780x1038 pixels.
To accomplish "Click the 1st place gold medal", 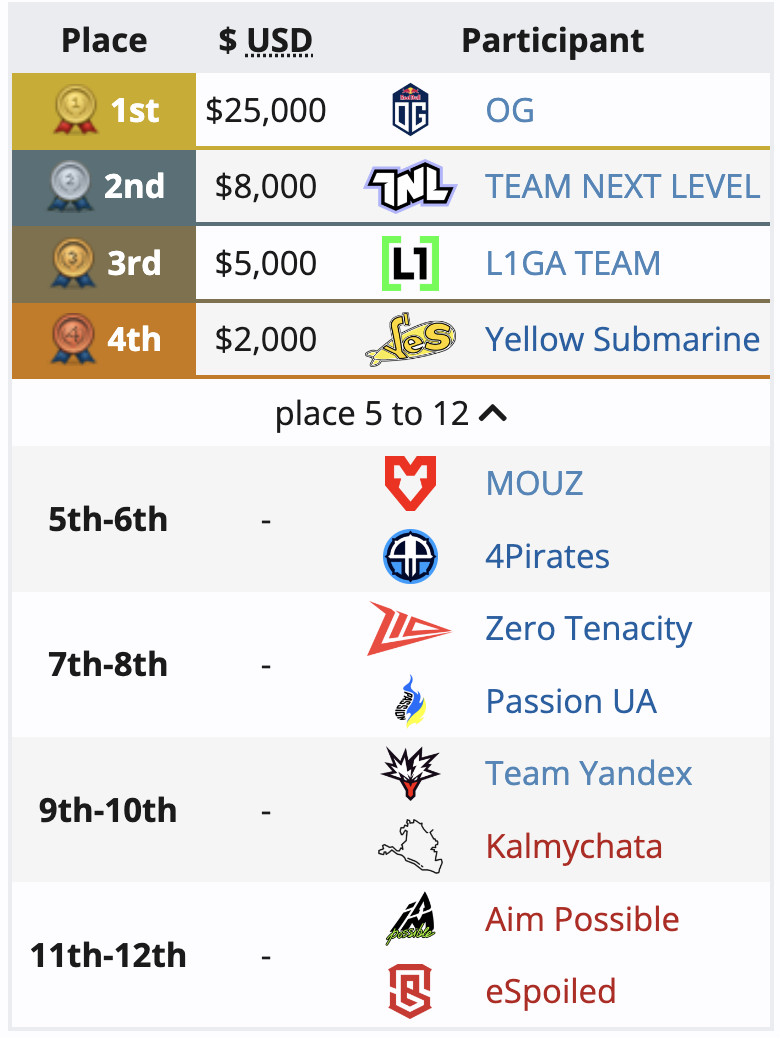I will tap(75, 110).
